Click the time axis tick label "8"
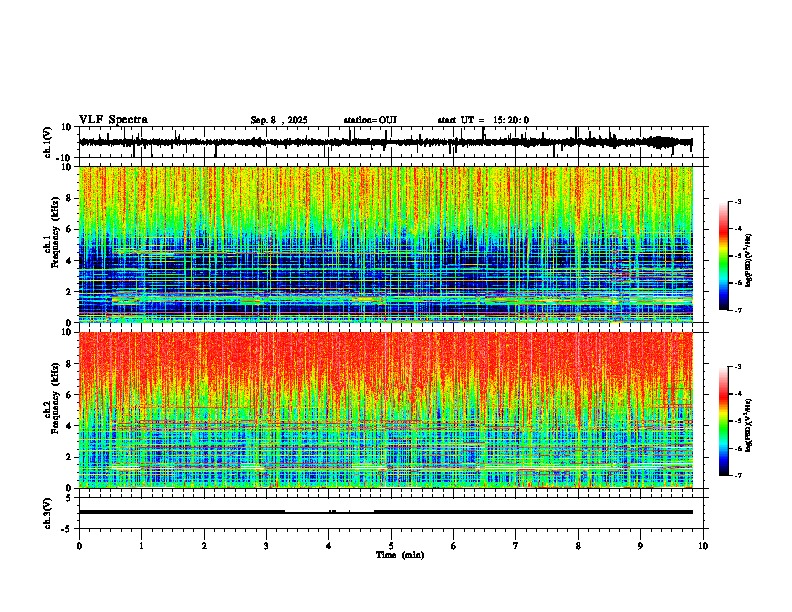 pyautogui.click(x=578, y=546)
